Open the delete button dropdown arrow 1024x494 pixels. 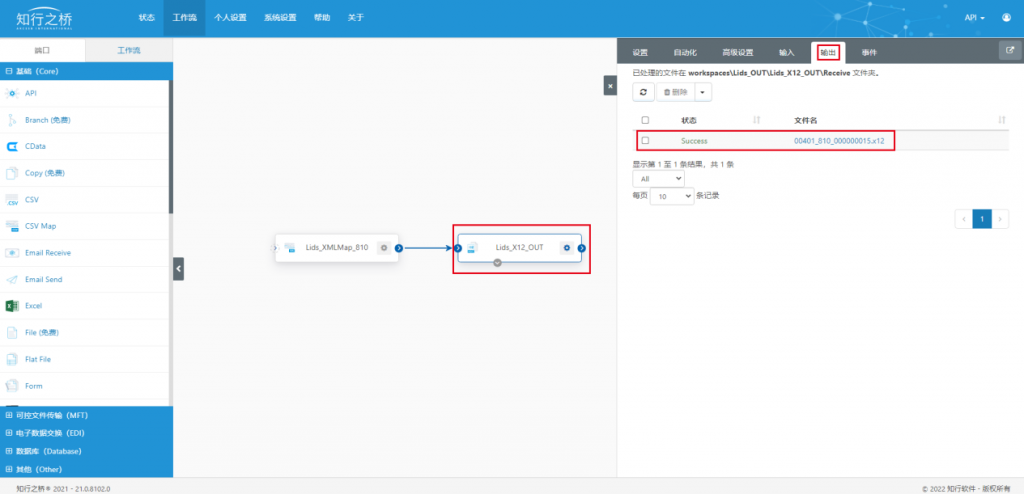click(703, 92)
